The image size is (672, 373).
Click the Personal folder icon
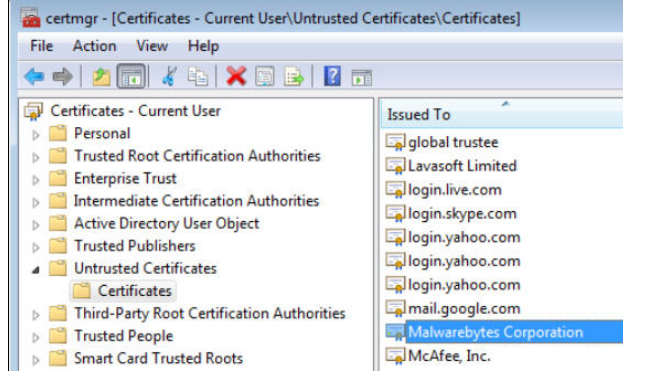(58, 133)
